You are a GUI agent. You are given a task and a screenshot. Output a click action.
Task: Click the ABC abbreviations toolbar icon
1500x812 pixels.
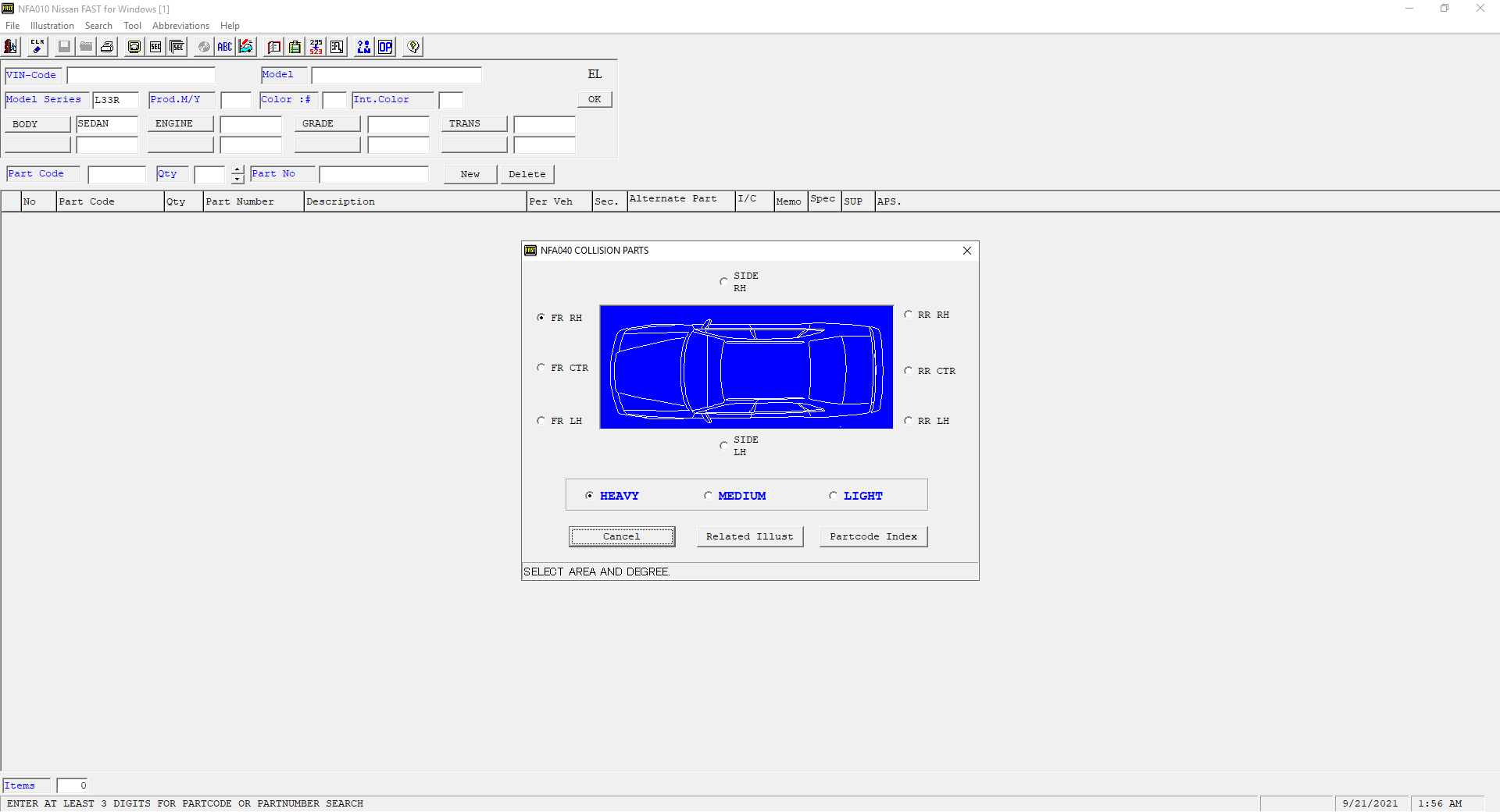(225, 47)
